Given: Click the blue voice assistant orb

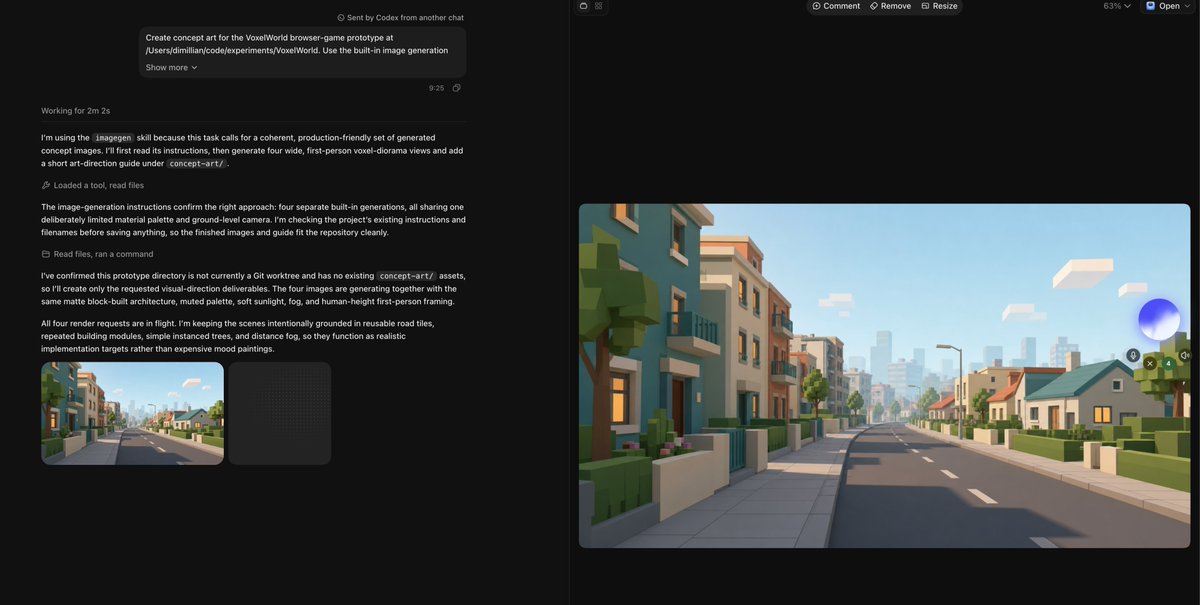Looking at the screenshot, I should (x=1159, y=319).
